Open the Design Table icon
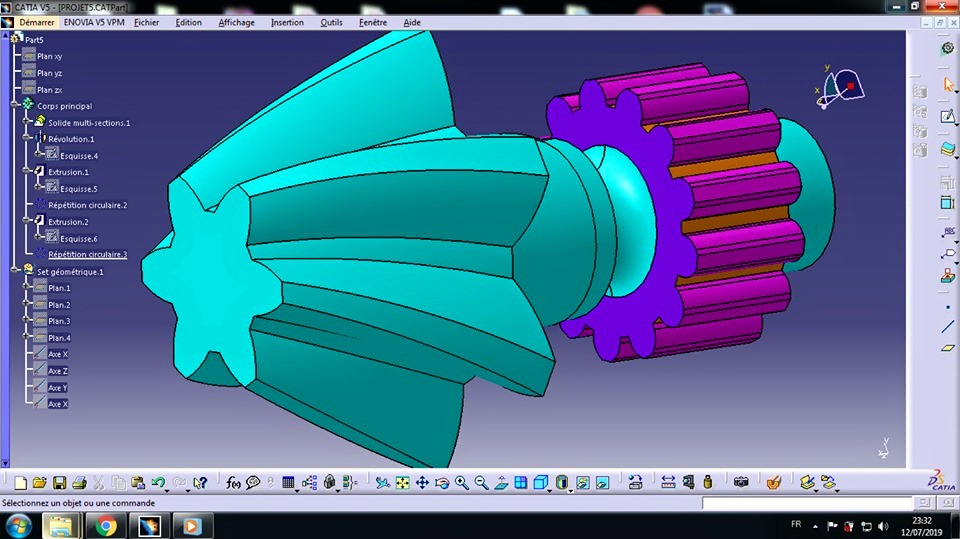 288,483
